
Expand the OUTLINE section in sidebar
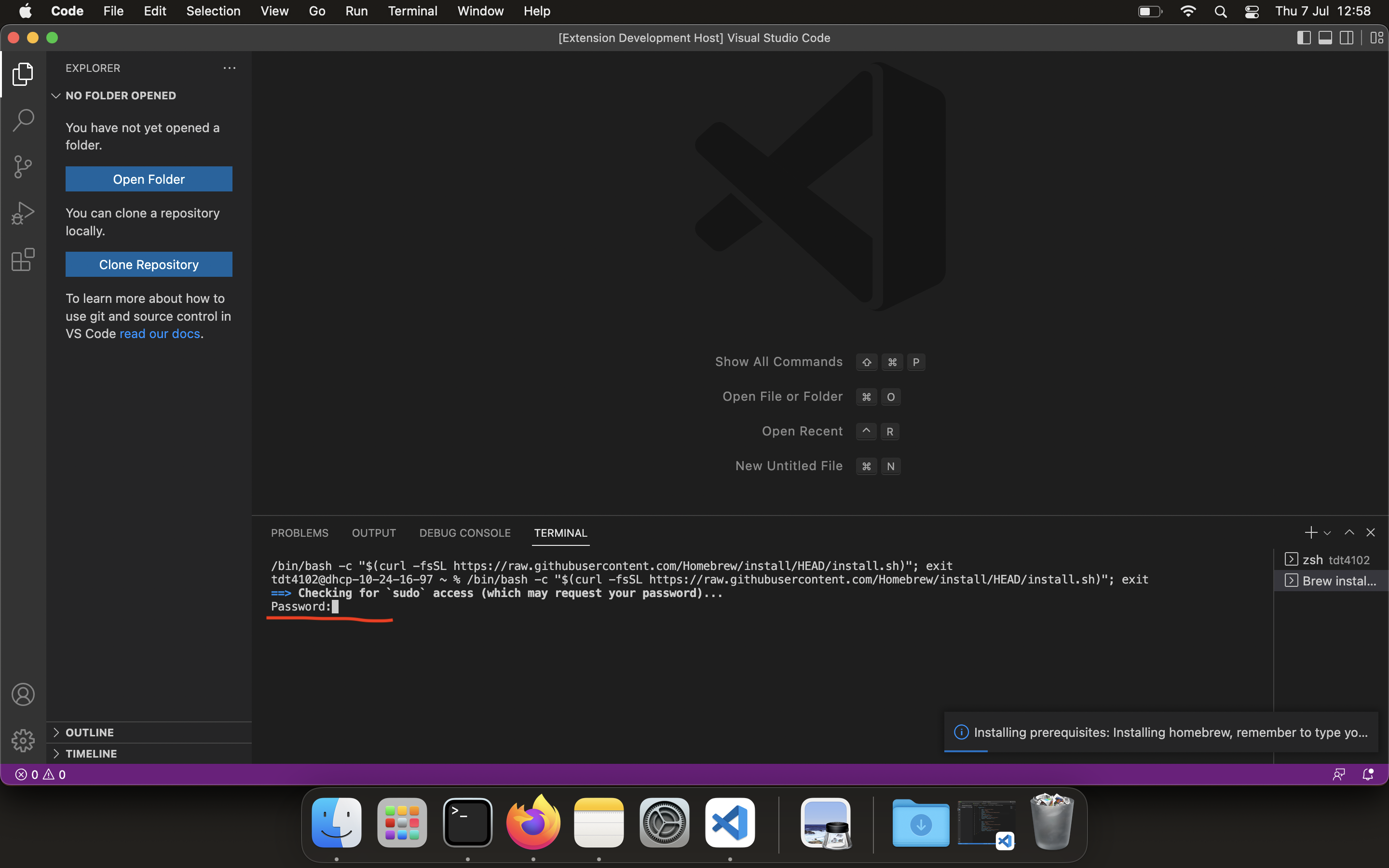[56, 732]
